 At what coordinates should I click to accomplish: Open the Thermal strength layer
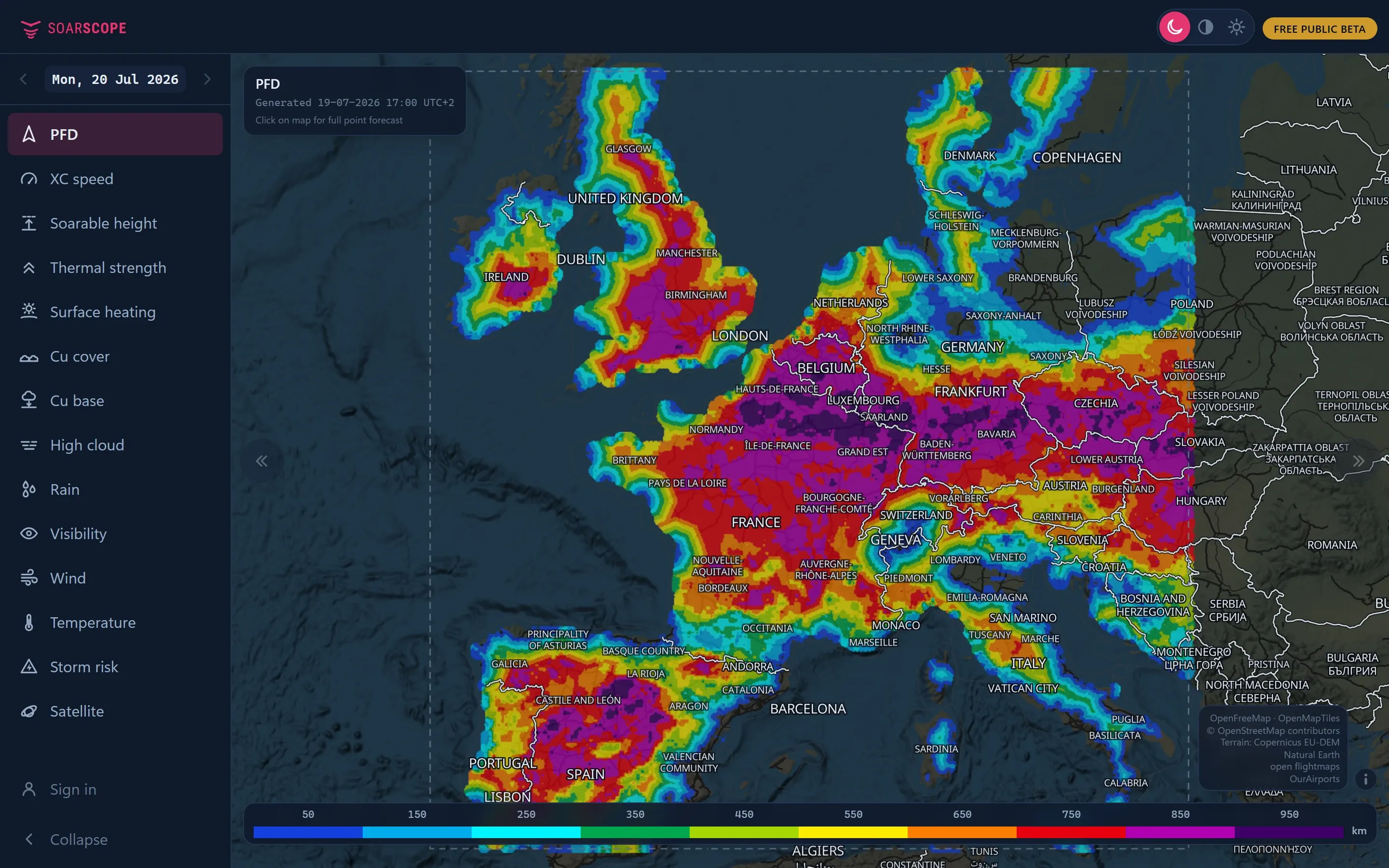(115, 268)
